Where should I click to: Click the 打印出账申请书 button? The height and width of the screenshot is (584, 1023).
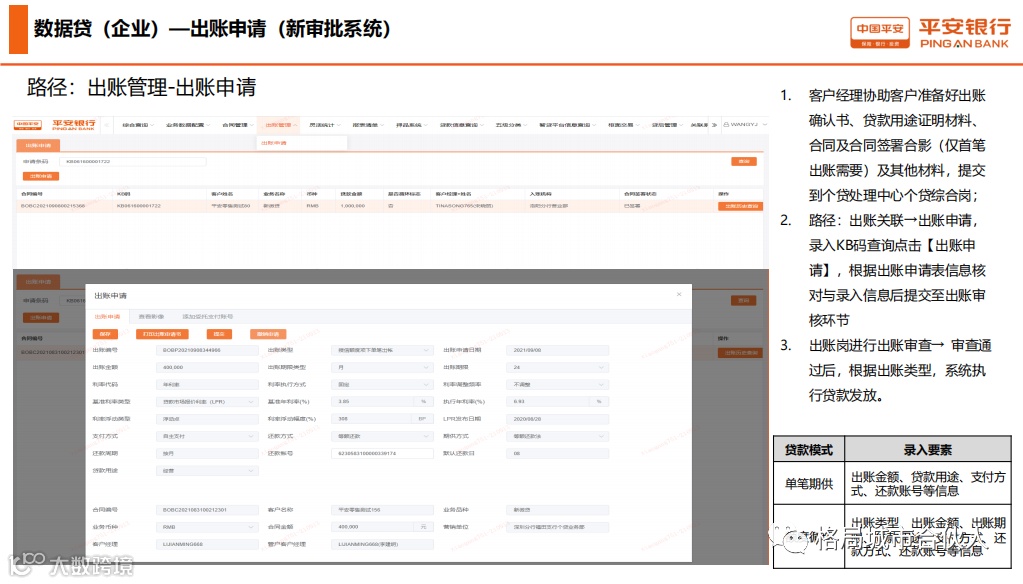(x=162, y=334)
